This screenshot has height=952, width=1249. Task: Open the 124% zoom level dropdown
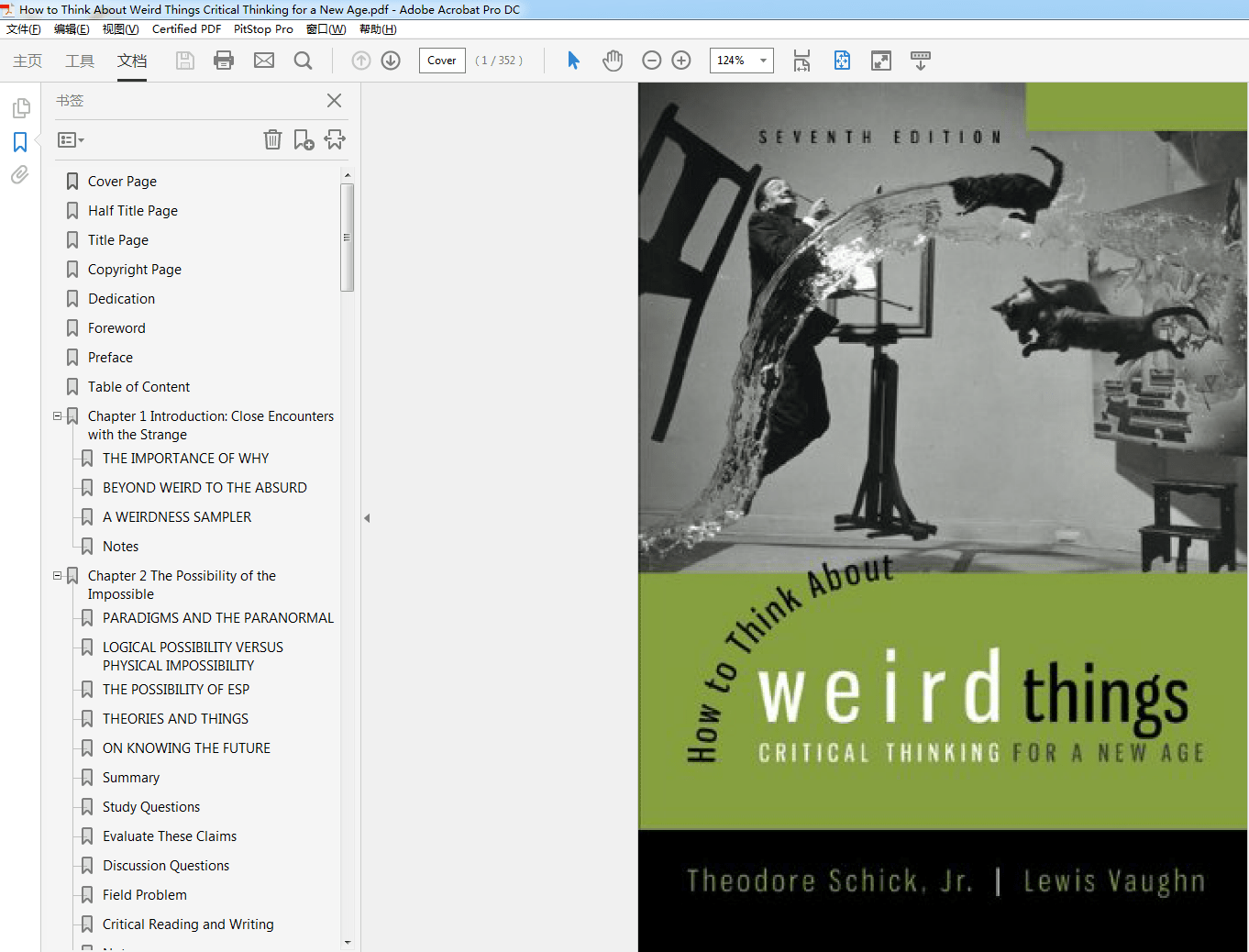click(764, 60)
